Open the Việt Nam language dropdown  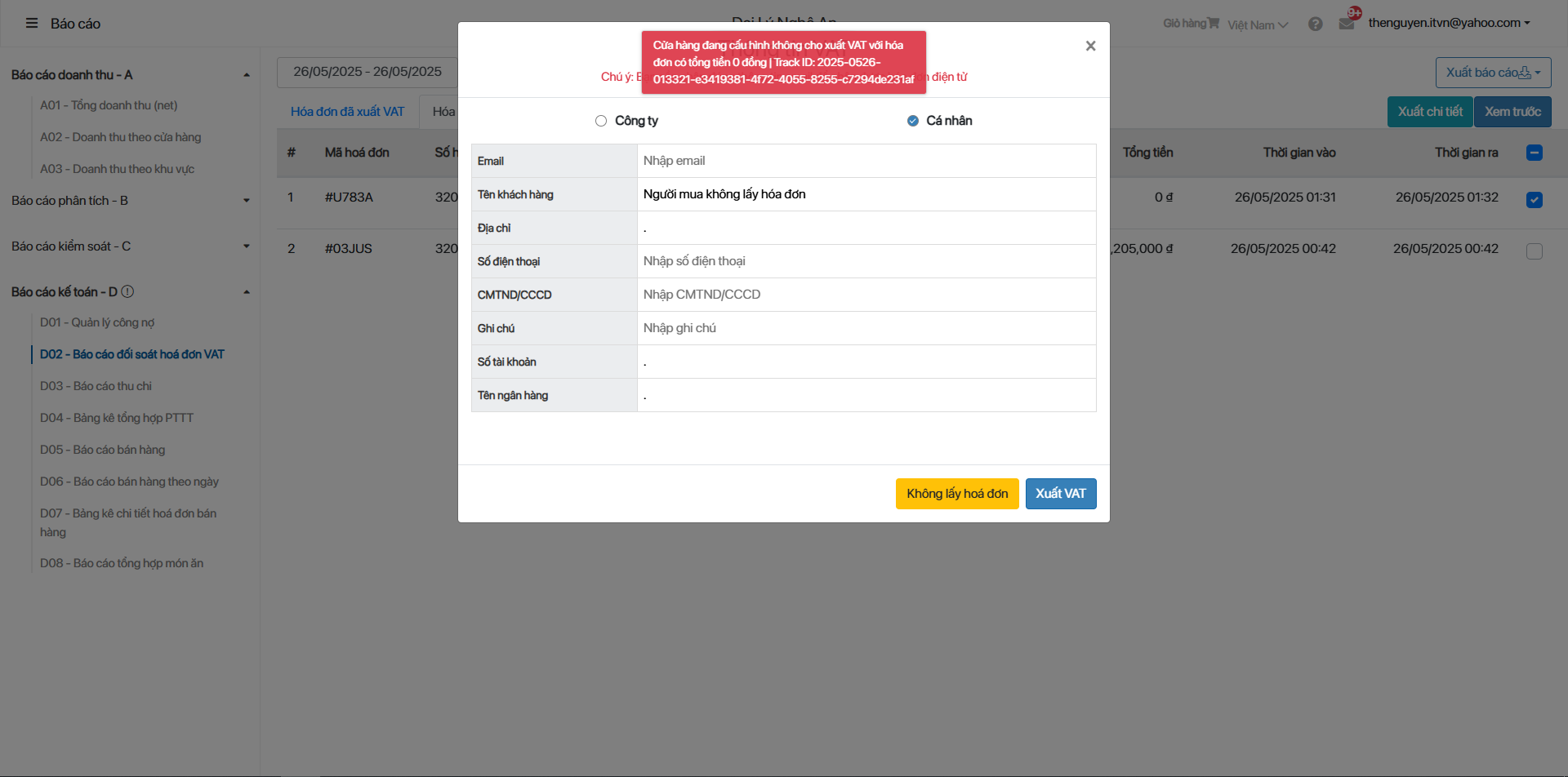coord(1257,25)
